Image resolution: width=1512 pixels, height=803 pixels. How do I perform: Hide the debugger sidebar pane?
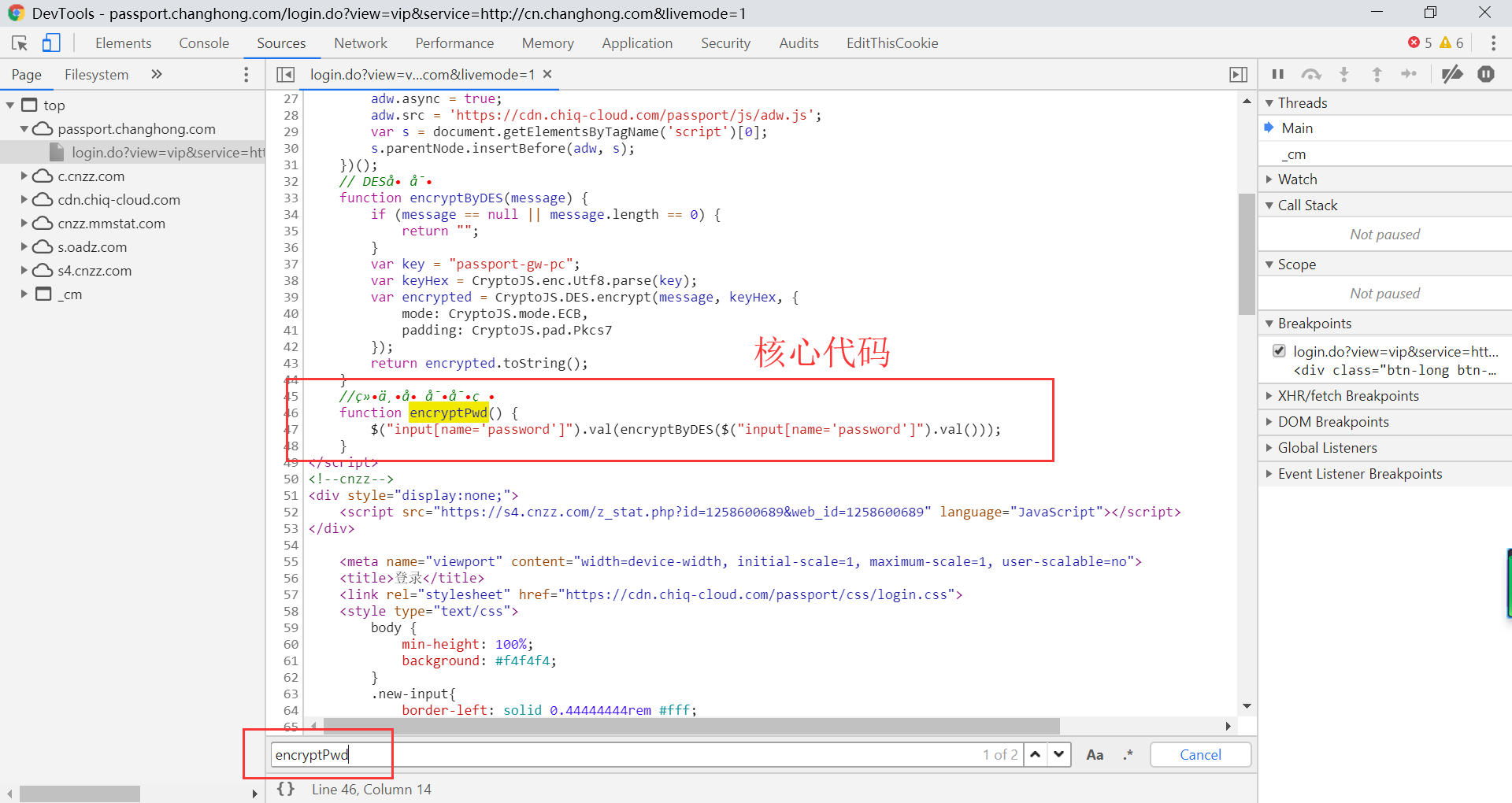1238,75
